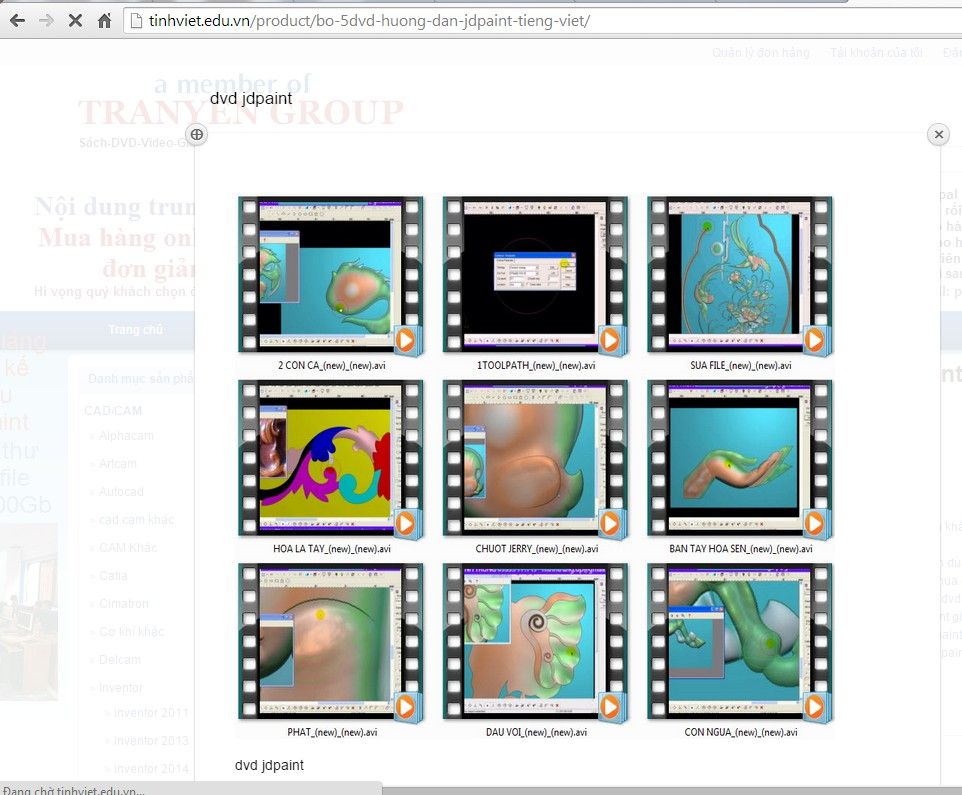962x795 pixels.
Task: Open the Quản lý đơn hàng link
Action: coord(761,53)
